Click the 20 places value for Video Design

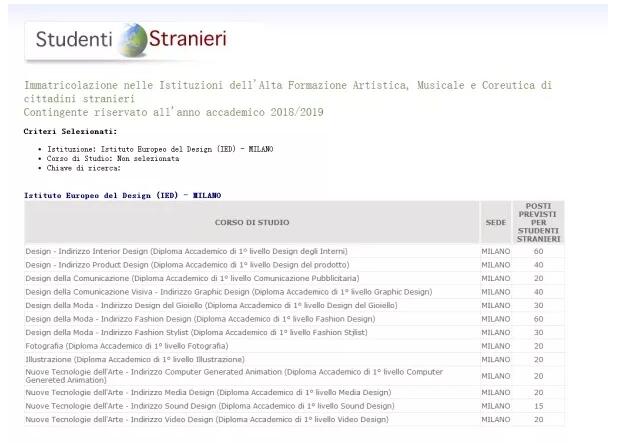(538, 419)
